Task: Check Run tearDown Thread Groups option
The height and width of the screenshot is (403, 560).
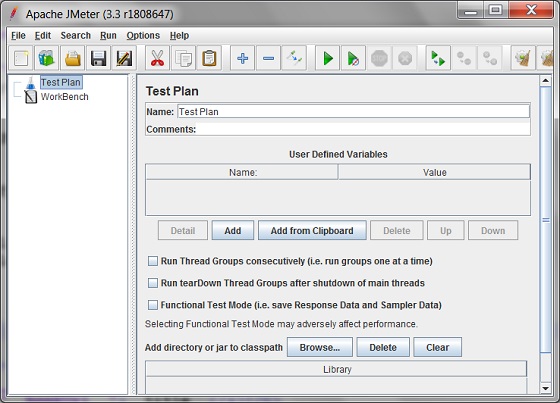Action: [x=153, y=283]
